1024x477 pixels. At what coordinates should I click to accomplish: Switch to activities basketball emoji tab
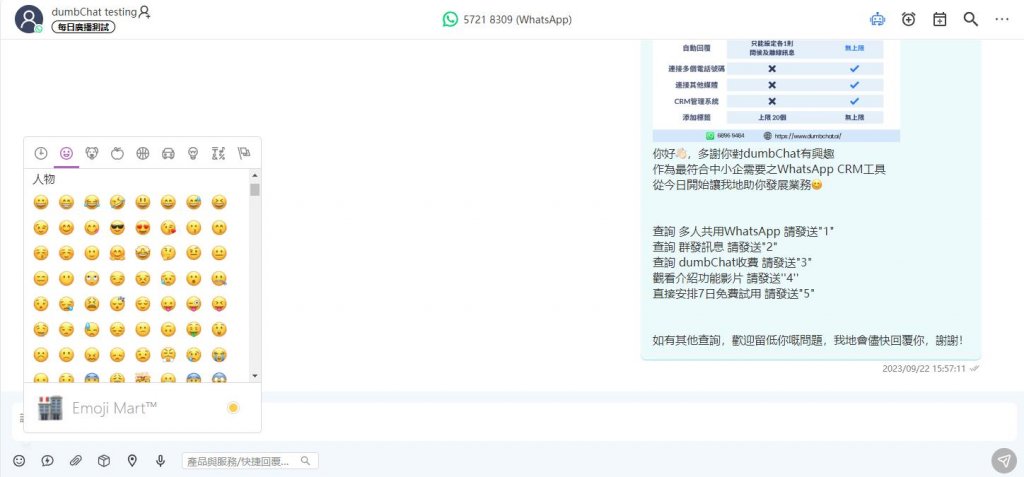tap(142, 154)
